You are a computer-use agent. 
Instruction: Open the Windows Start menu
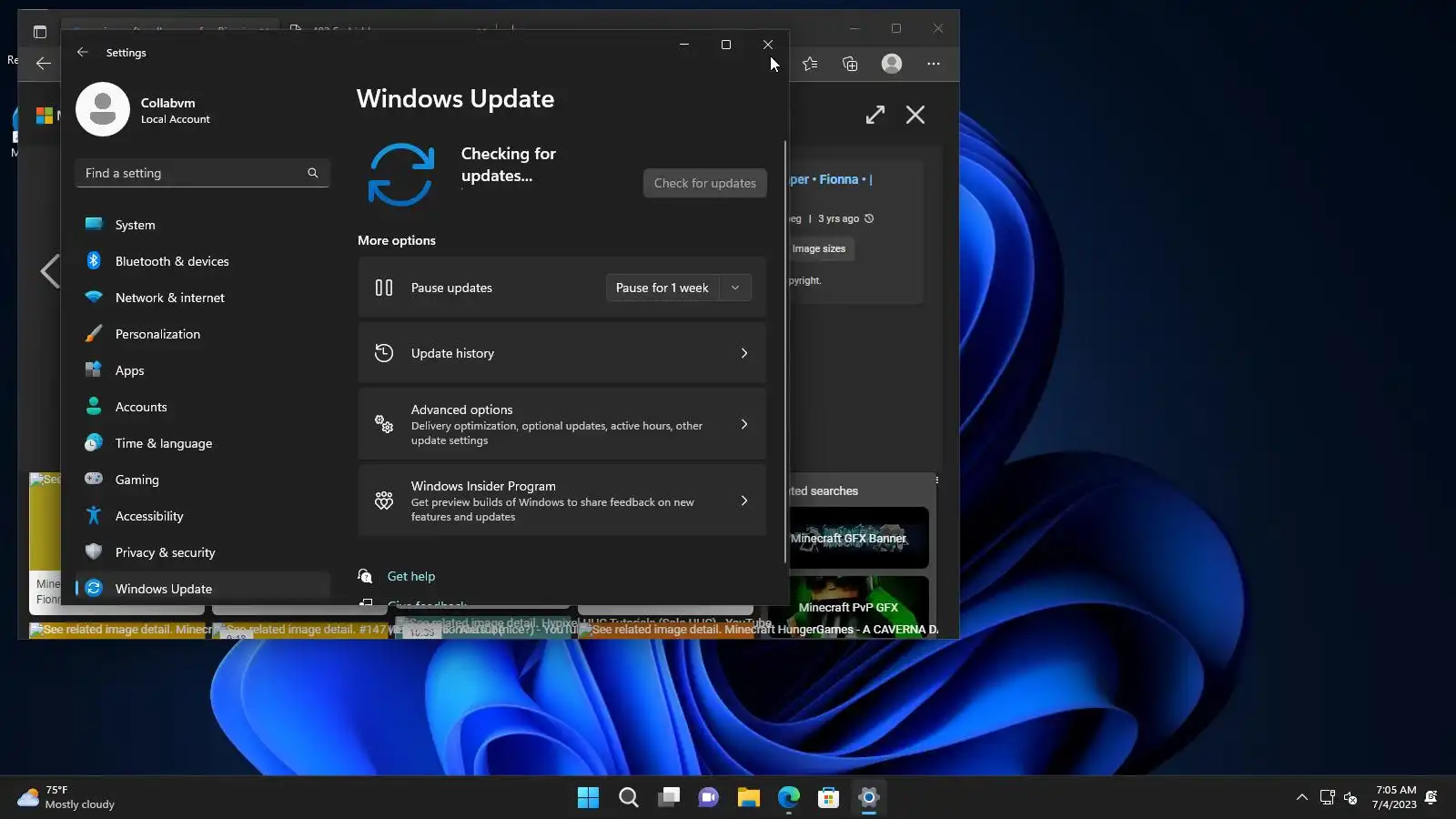589,798
